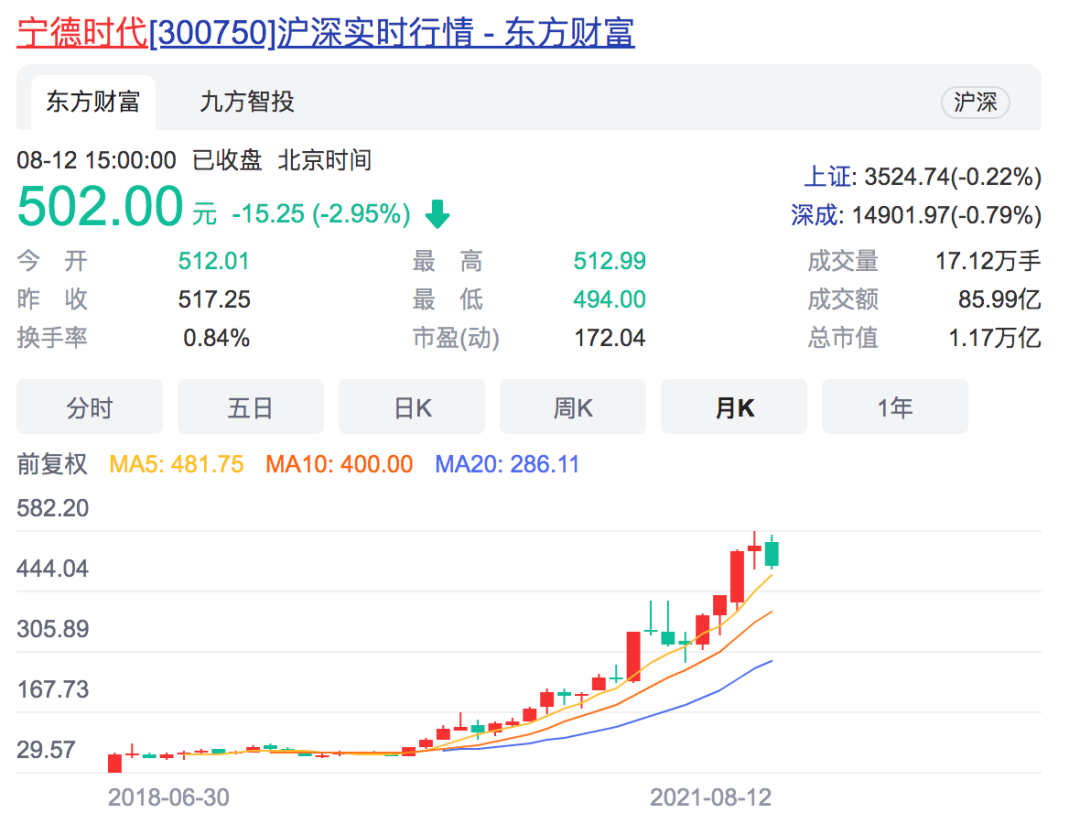Click the MA10: 400.00 indicator label

click(x=339, y=464)
